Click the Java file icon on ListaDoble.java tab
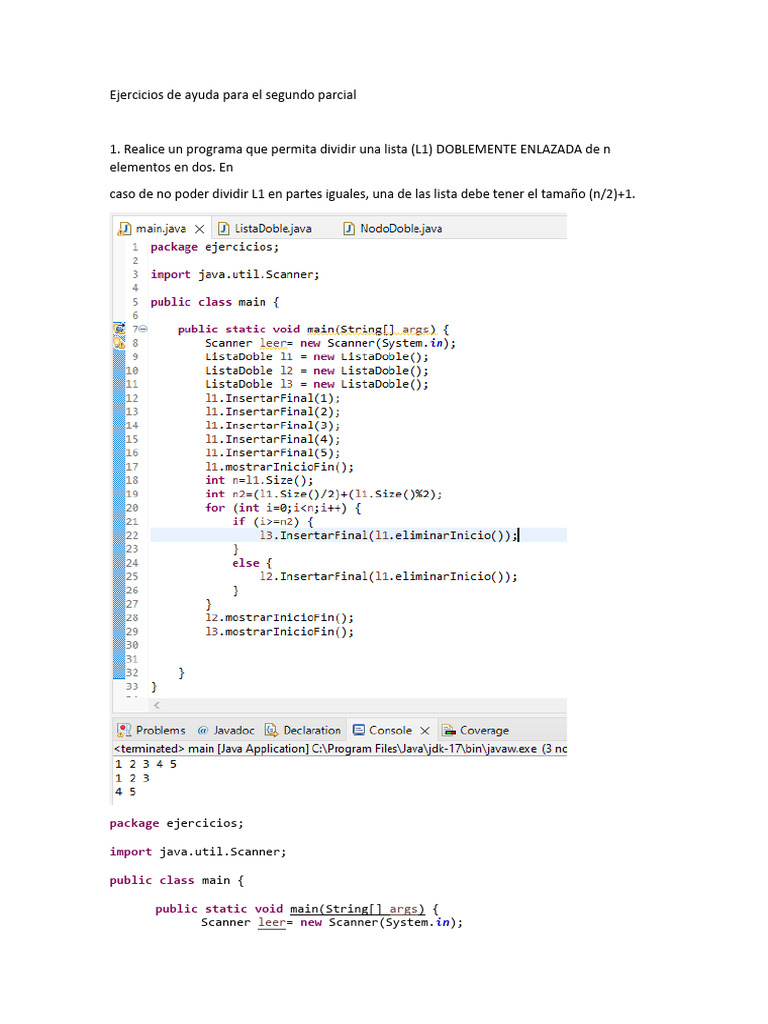 (x=224, y=229)
